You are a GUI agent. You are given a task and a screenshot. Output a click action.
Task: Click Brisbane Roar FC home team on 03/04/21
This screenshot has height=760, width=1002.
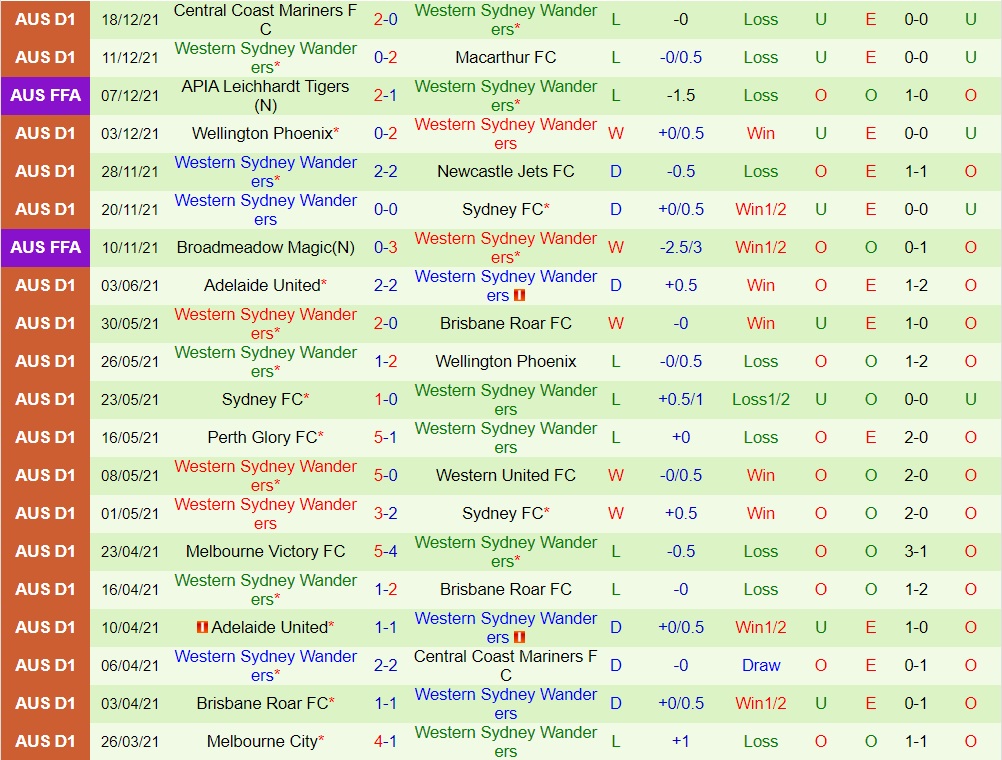point(265,703)
